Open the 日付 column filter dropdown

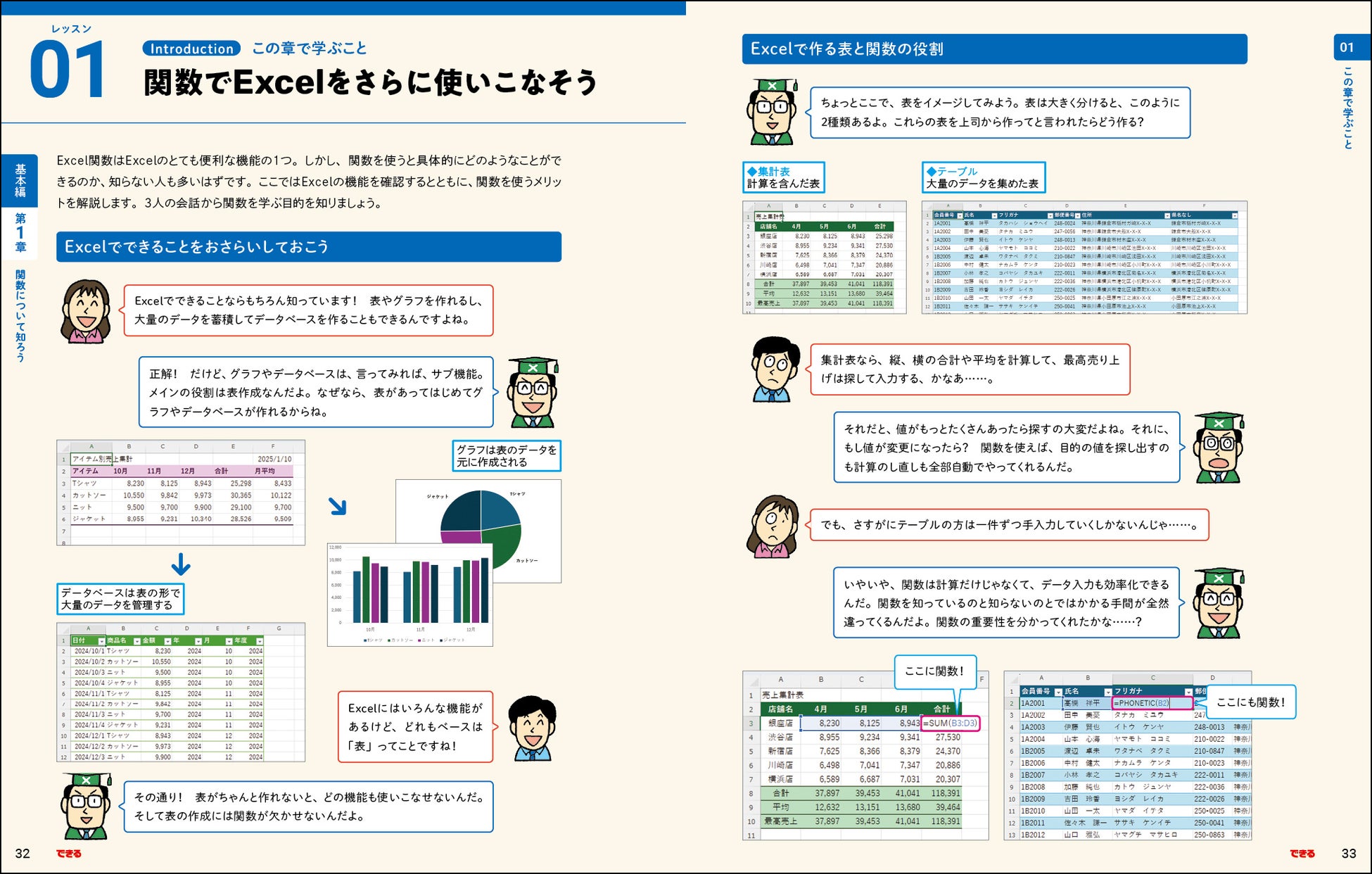pos(101,641)
